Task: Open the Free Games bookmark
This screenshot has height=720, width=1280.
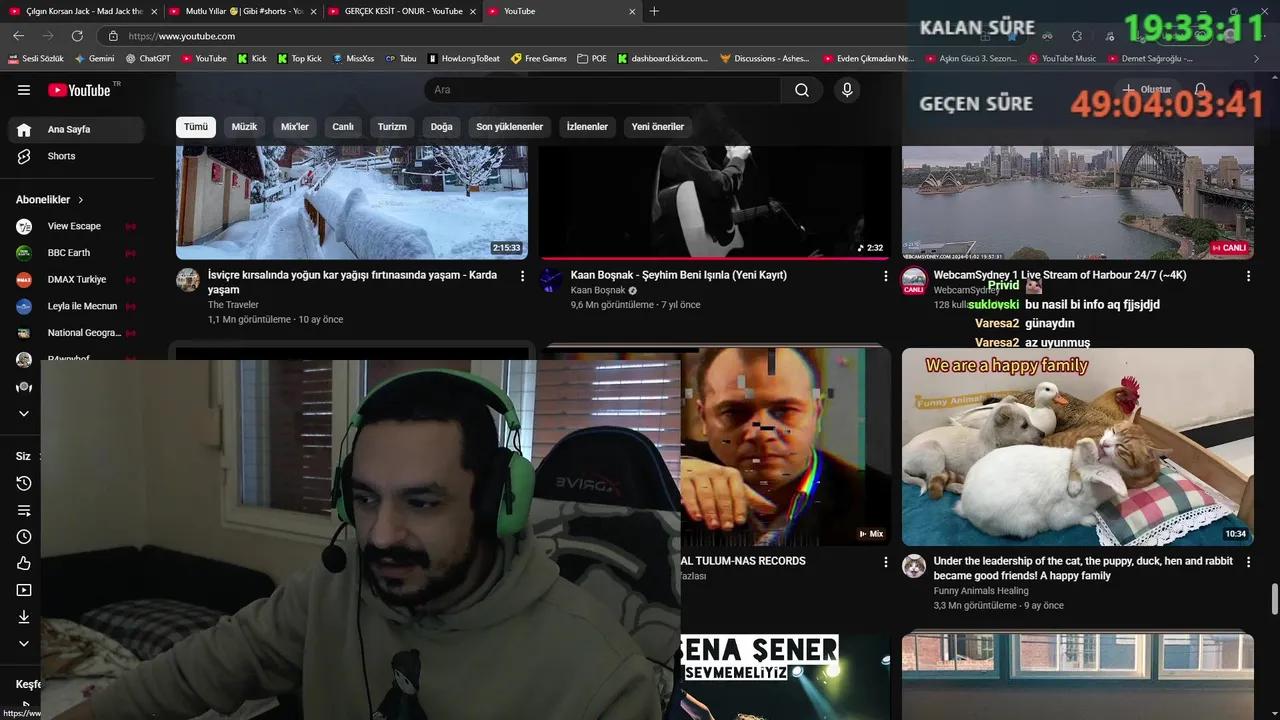Action: pyautogui.click(x=538, y=58)
